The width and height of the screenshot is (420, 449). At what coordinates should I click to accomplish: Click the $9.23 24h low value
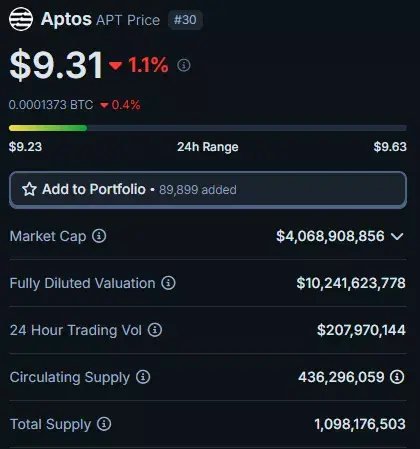(x=25, y=147)
